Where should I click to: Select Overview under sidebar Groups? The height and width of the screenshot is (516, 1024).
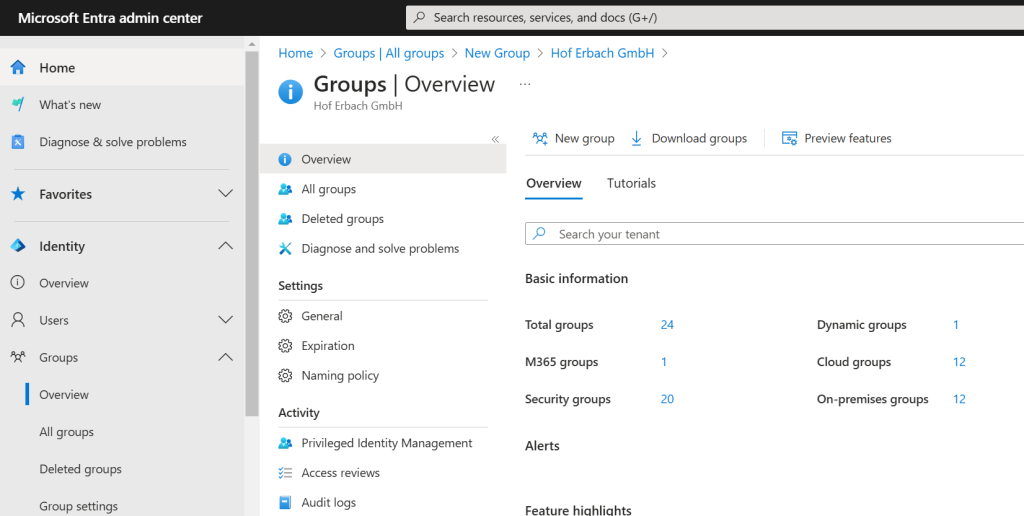(x=64, y=395)
